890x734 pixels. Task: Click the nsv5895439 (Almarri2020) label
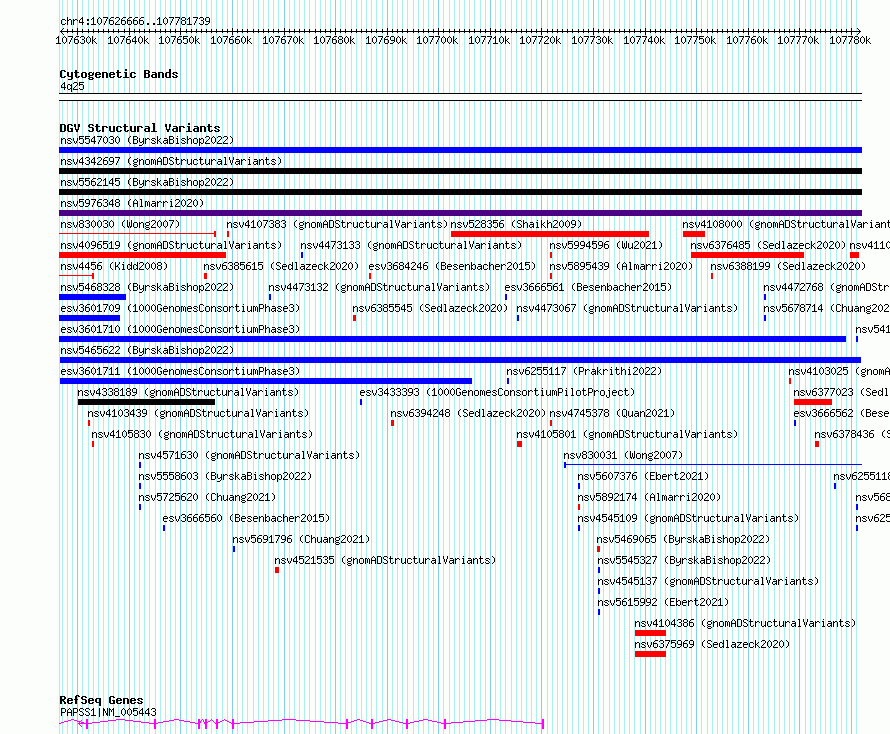pos(621,266)
